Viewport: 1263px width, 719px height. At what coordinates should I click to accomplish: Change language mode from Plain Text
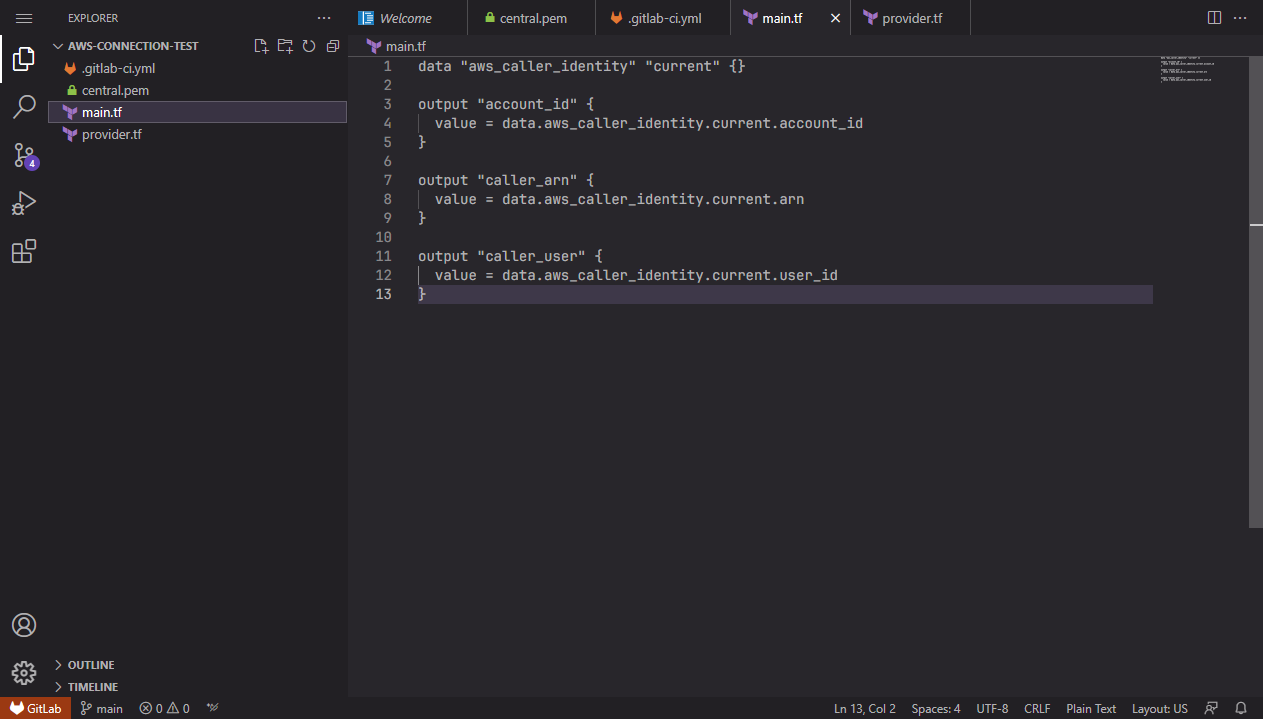(x=1091, y=708)
